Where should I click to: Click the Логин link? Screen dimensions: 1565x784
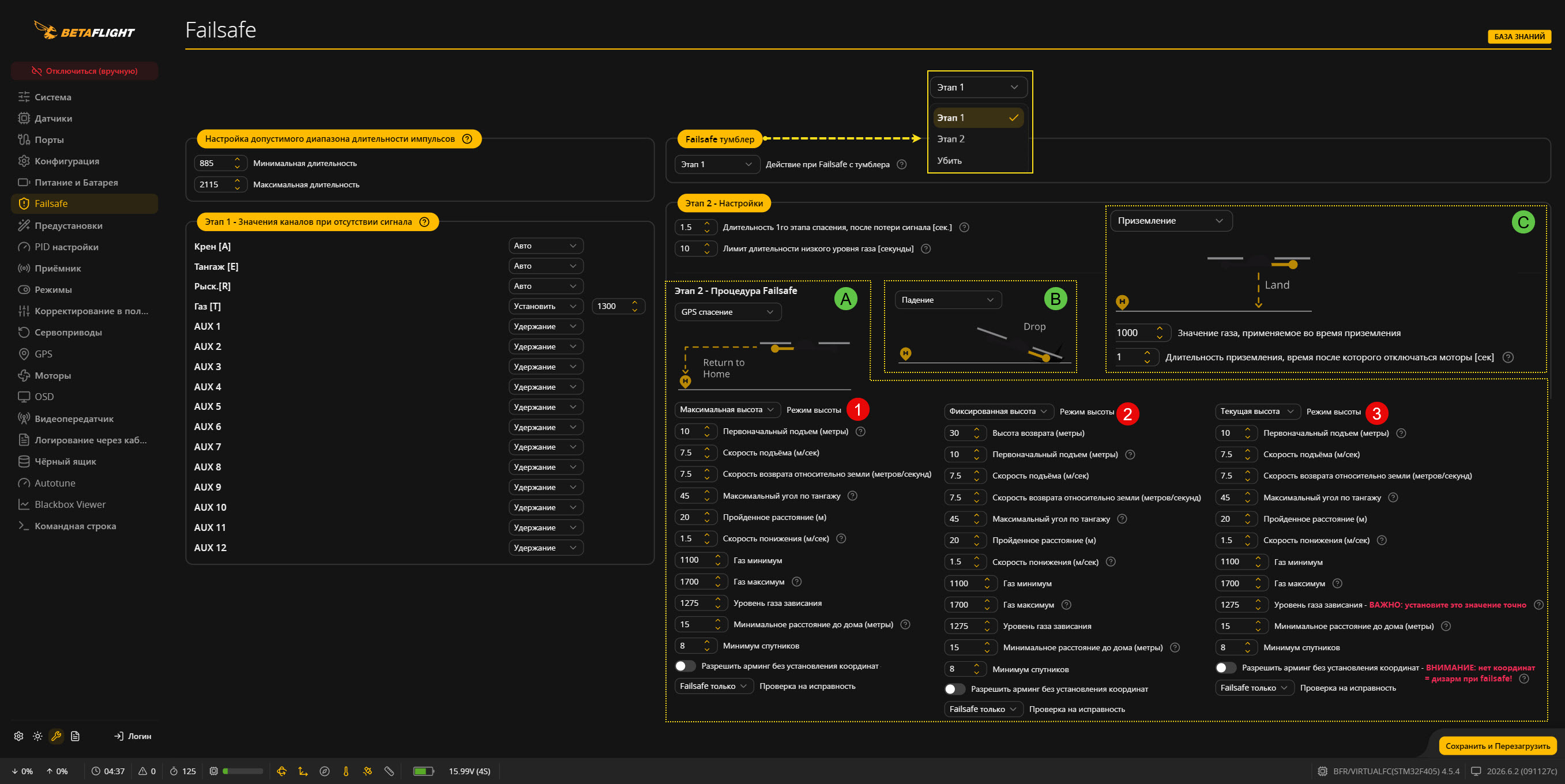click(133, 736)
